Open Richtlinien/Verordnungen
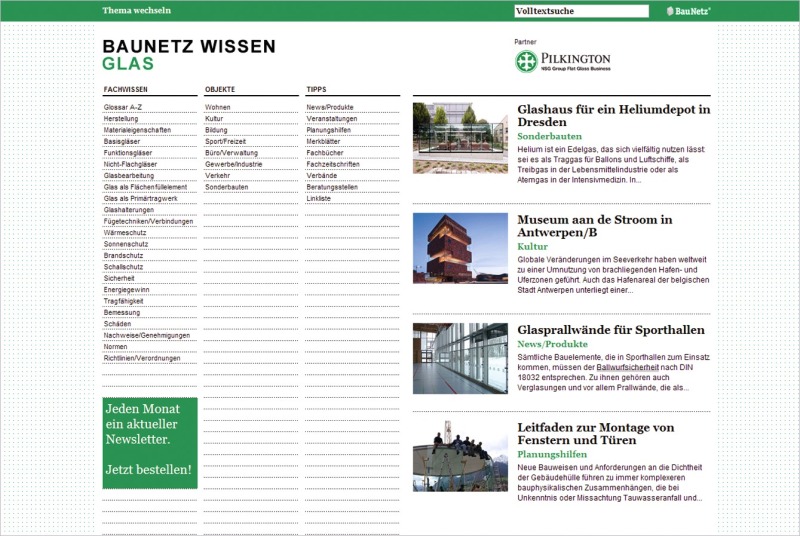 click(x=142, y=358)
